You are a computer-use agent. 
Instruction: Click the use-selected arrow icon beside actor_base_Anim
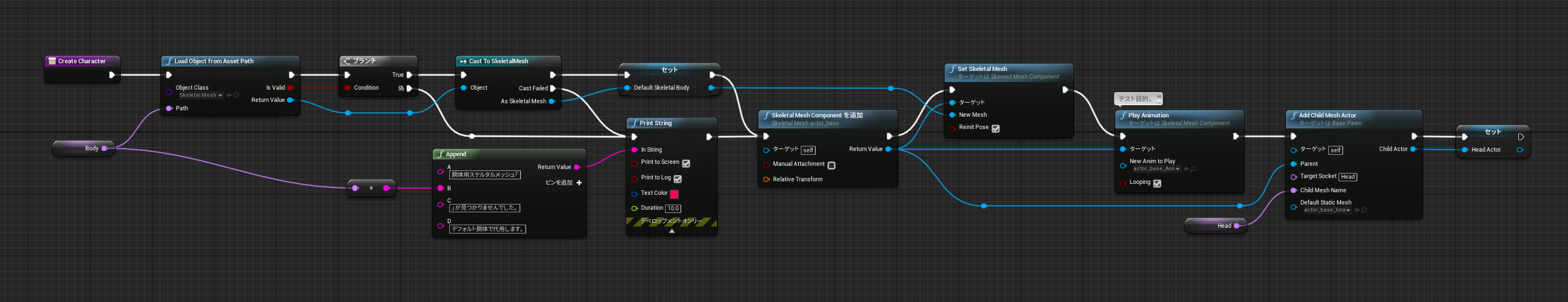(1187, 169)
